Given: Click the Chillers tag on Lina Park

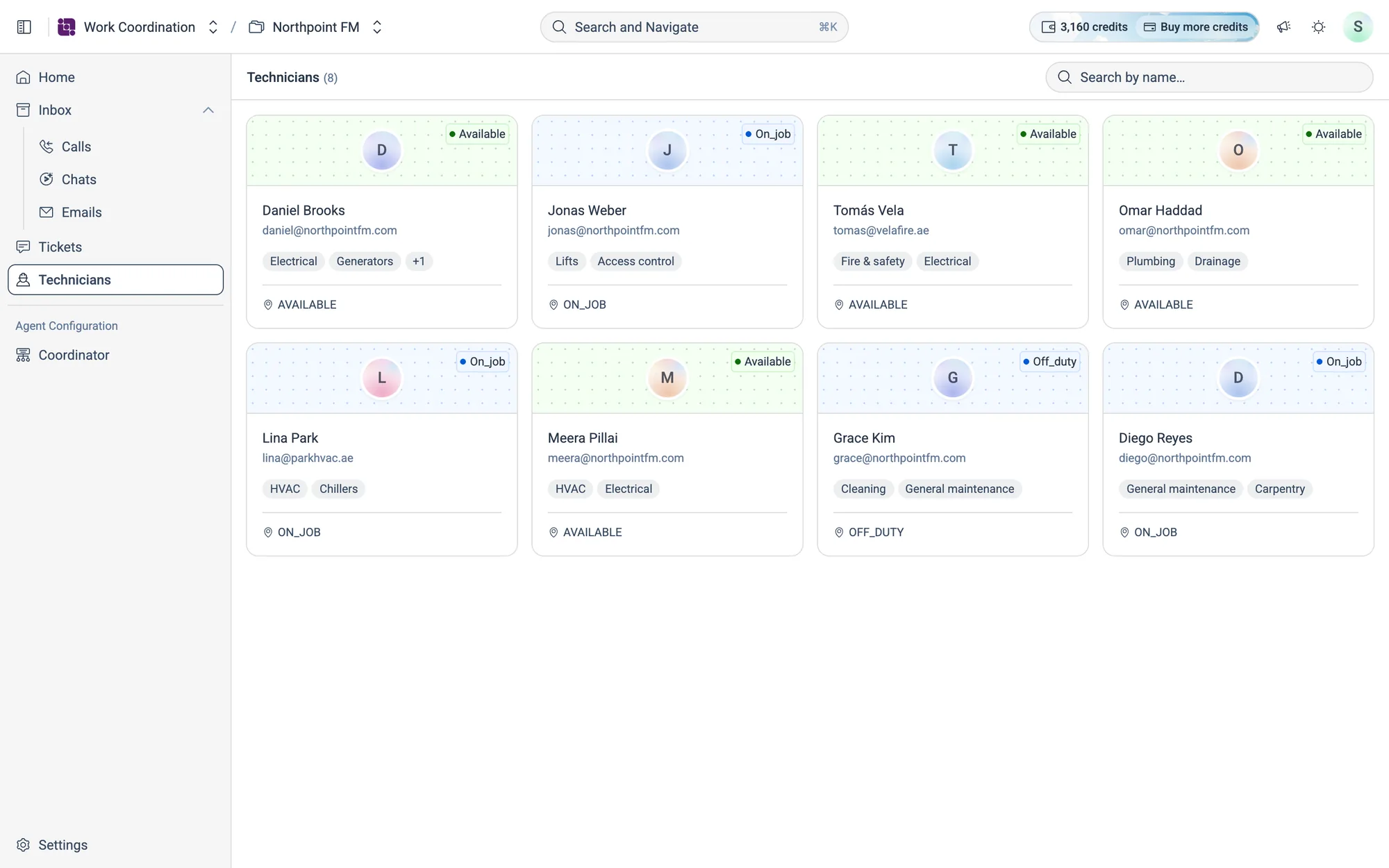Looking at the screenshot, I should point(339,489).
